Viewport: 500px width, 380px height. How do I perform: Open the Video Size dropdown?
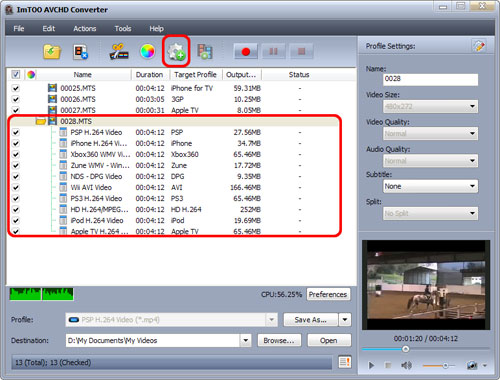[430, 106]
